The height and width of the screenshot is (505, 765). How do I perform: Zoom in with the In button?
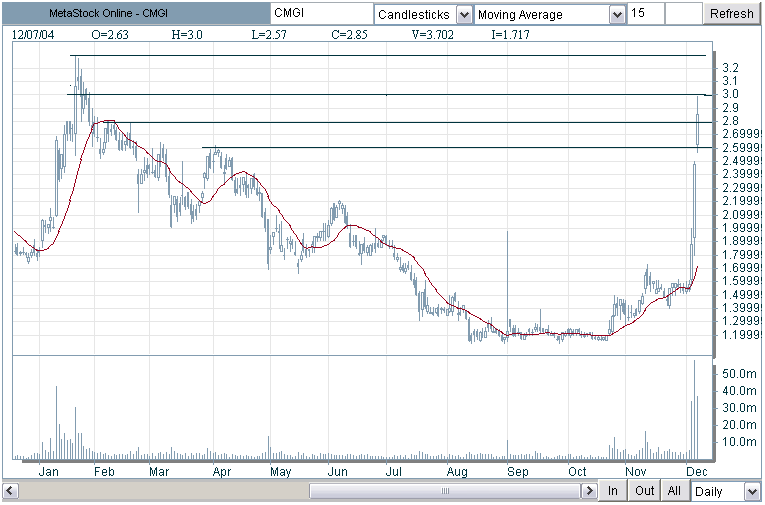tap(612, 491)
